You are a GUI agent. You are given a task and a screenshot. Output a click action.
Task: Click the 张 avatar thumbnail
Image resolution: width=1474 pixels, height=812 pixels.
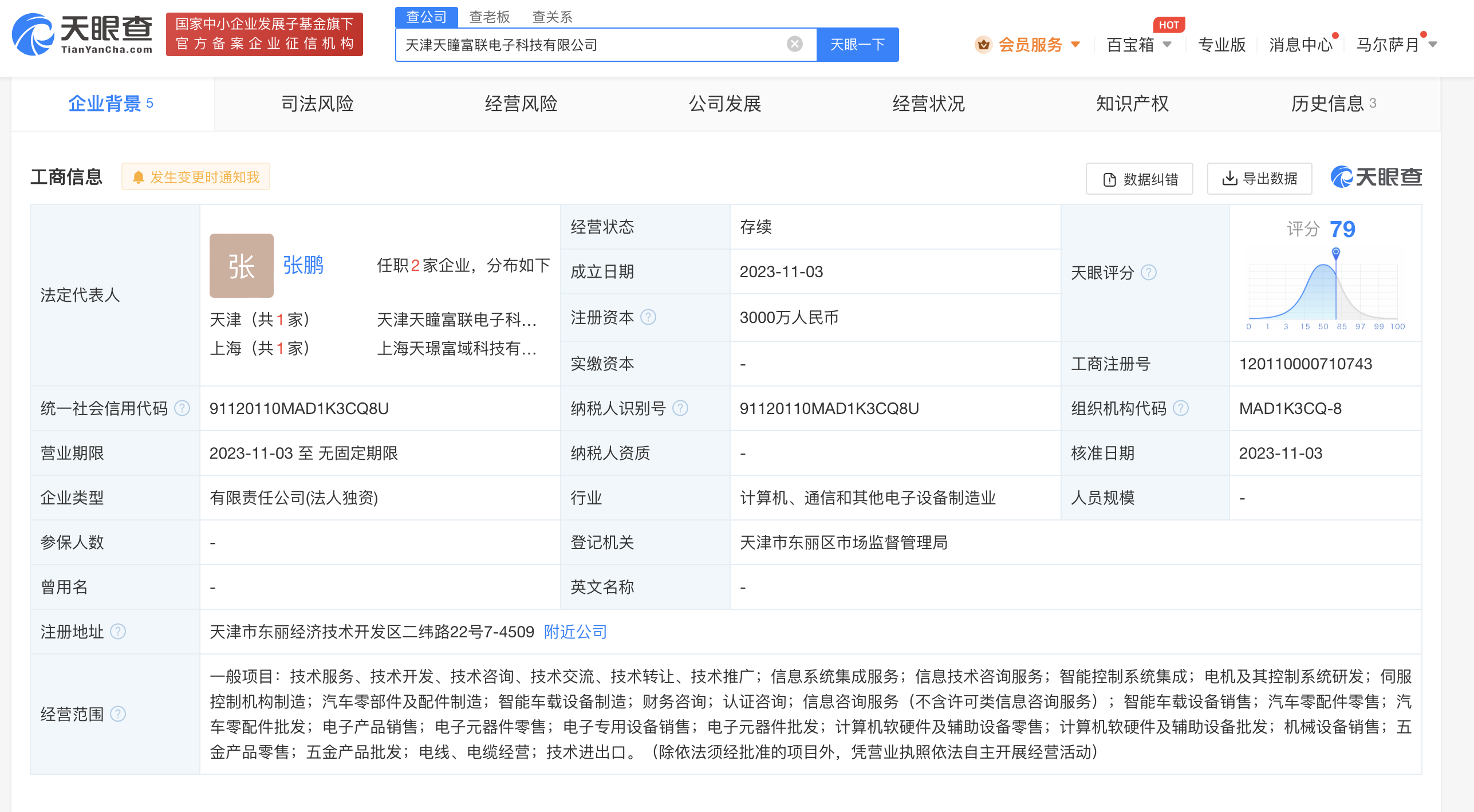tap(241, 266)
